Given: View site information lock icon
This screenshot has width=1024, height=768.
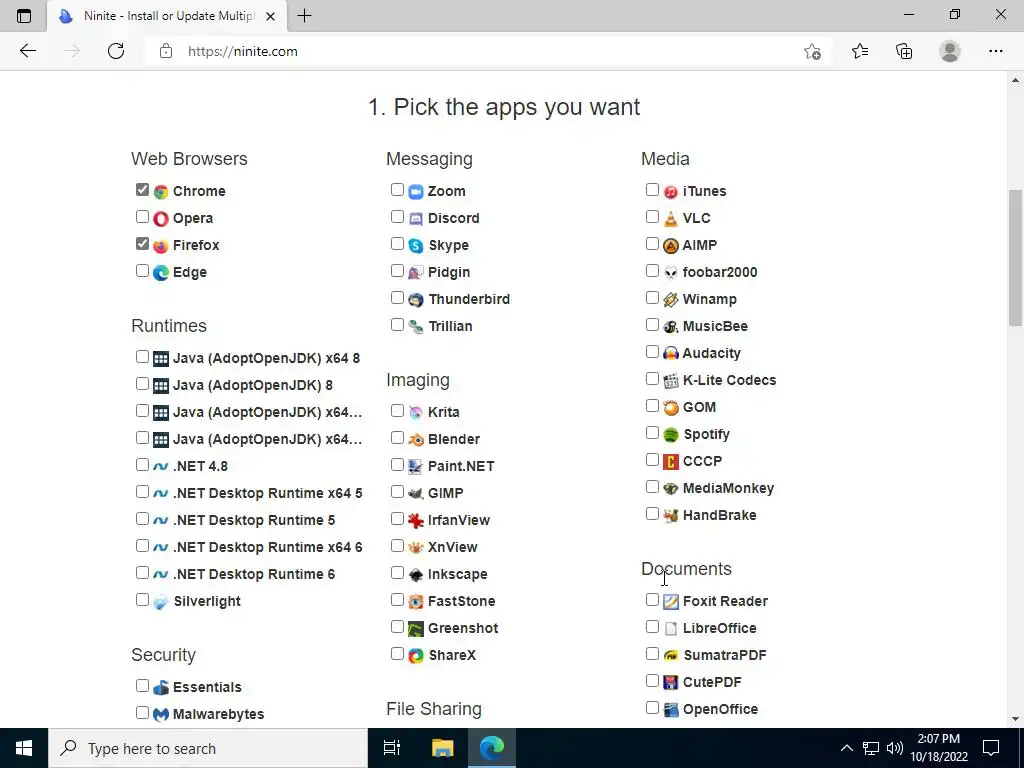Looking at the screenshot, I should [x=166, y=51].
